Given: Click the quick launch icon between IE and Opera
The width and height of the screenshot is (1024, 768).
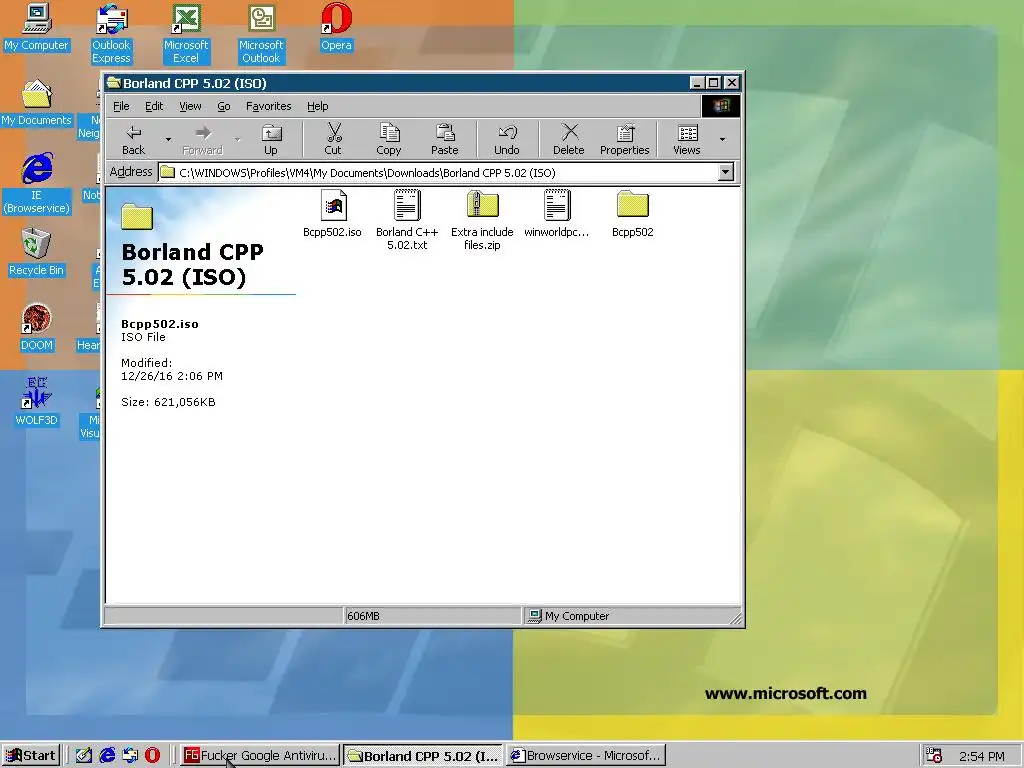Looking at the screenshot, I should pos(130,756).
